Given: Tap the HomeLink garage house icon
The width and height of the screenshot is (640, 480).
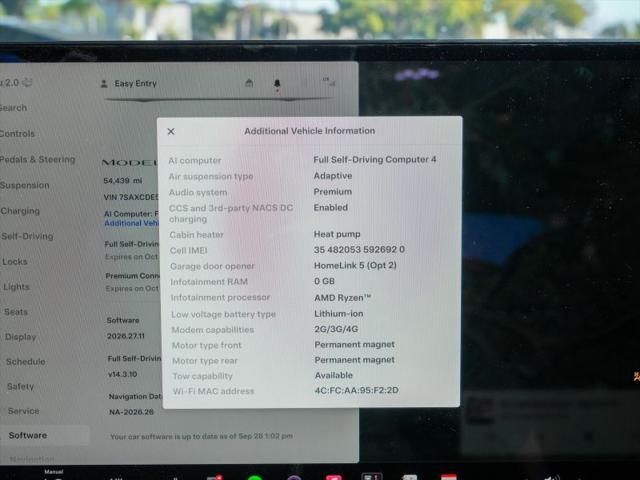Looking at the screenshot, I should pos(249,83).
